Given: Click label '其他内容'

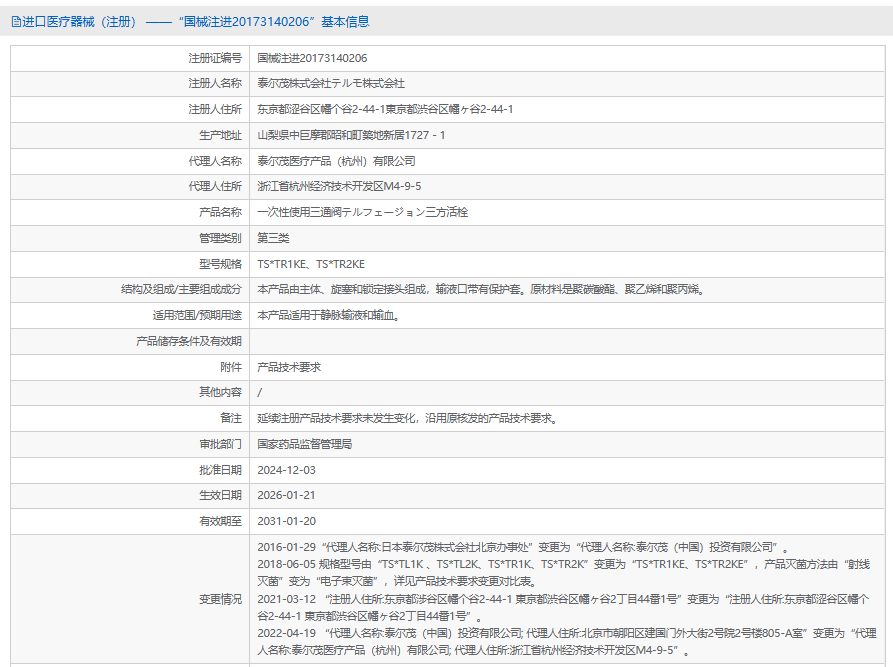Looking at the screenshot, I should 220,392.
